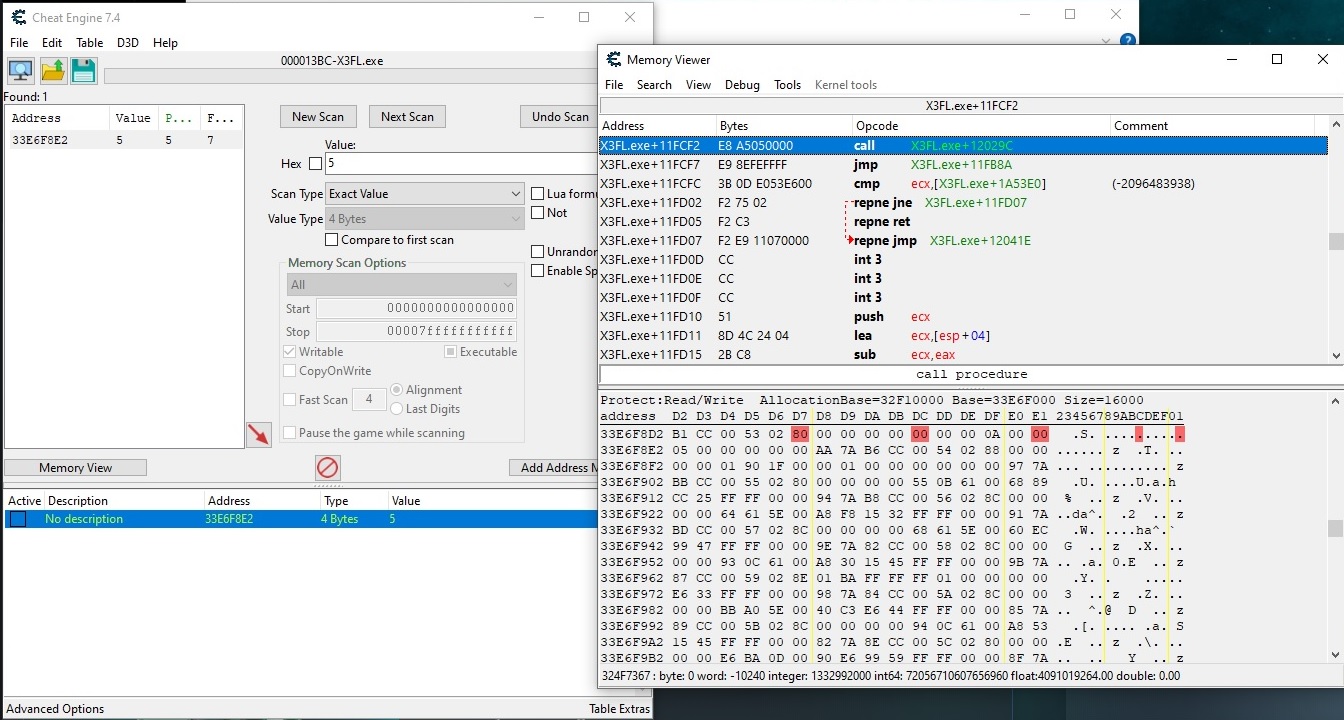Check Compare to first scan
The width and height of the screenshot is (1344, 720).
332,240
